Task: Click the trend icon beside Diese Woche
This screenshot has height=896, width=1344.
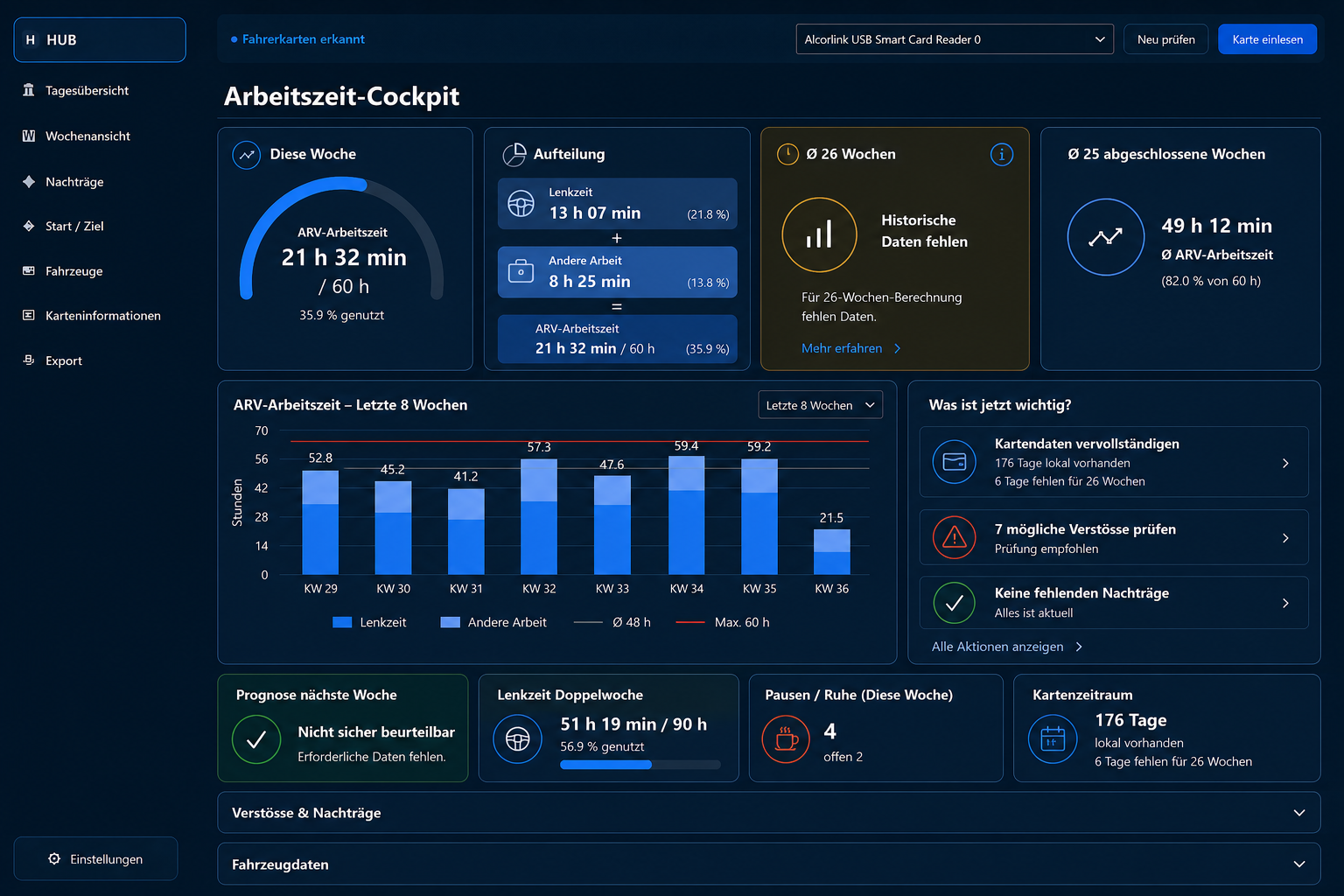Action: (247, 155)
